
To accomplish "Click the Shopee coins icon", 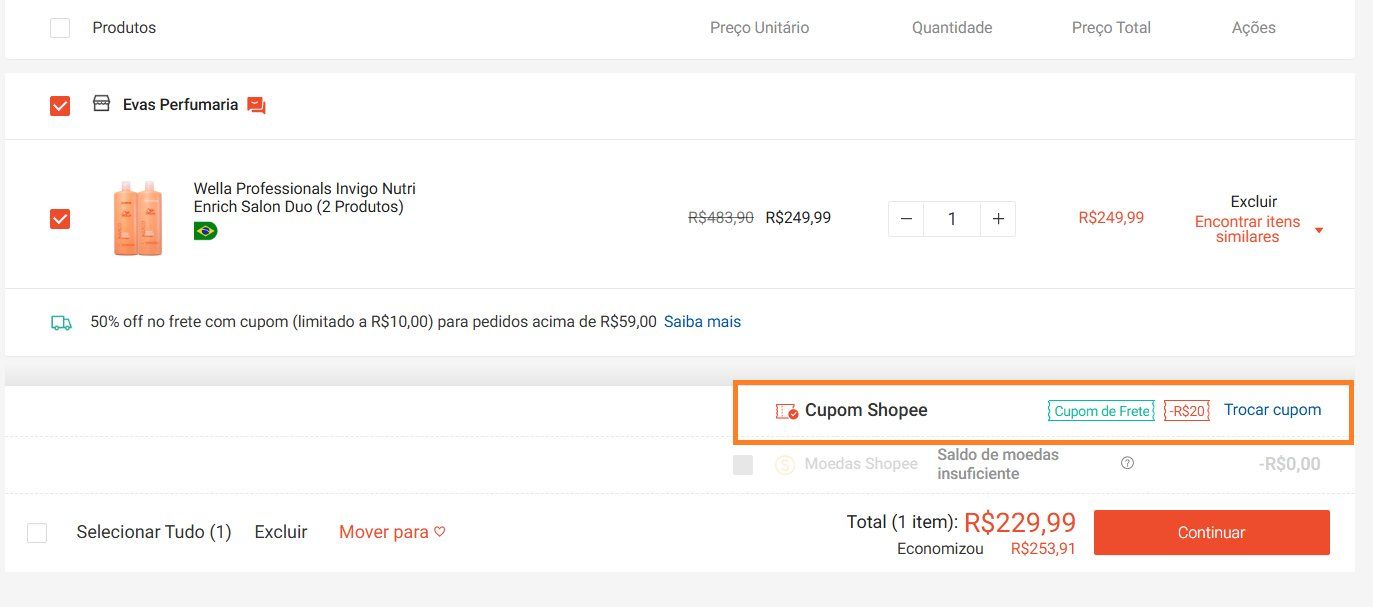I will click(x=786, y=464).
